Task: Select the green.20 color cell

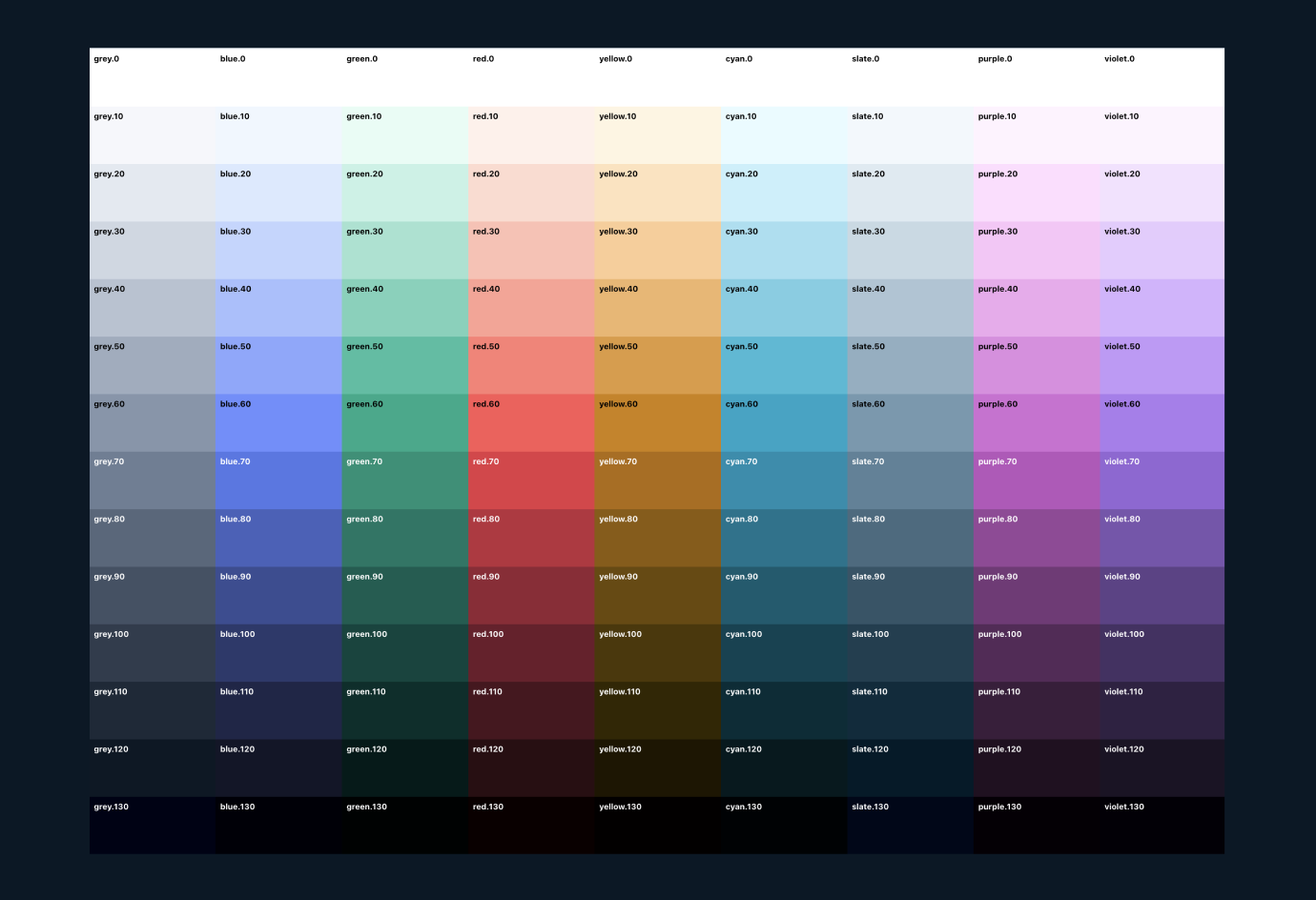Action: pyautogui.click(x=405, y=193)
